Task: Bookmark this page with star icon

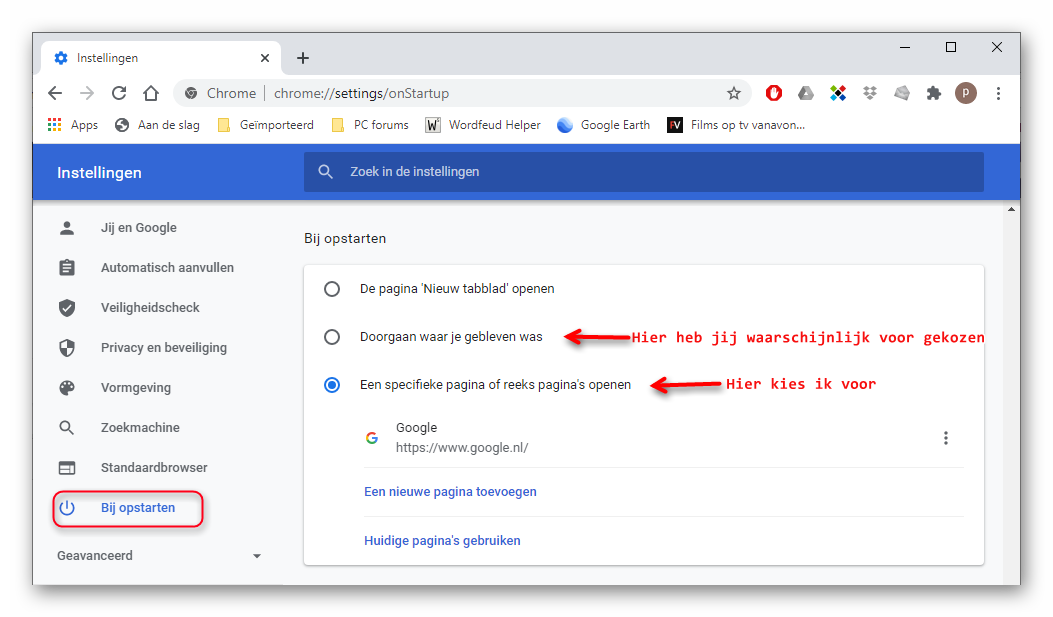Action: pyautogui.click(x=734, y=93)
